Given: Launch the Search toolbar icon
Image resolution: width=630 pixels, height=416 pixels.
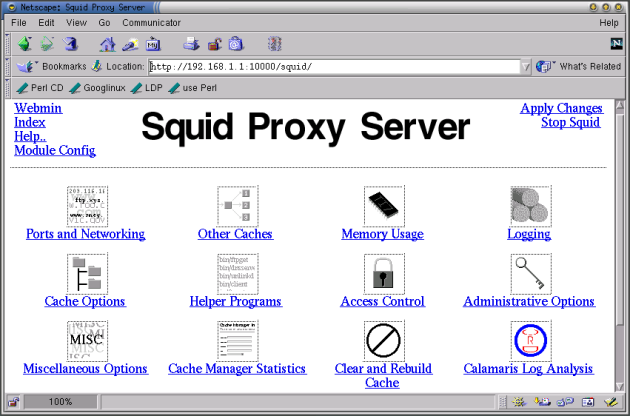Looking at the screenshot, I should pyautogui.click(x=130, y=44).
